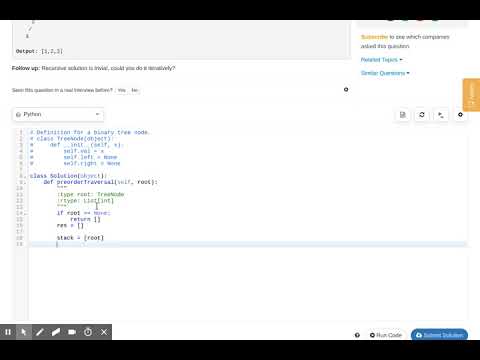Image resolution: width=480 pixels, height=360 pixels.
Task: Click the save code icon above editor
Action: point(403,115)
